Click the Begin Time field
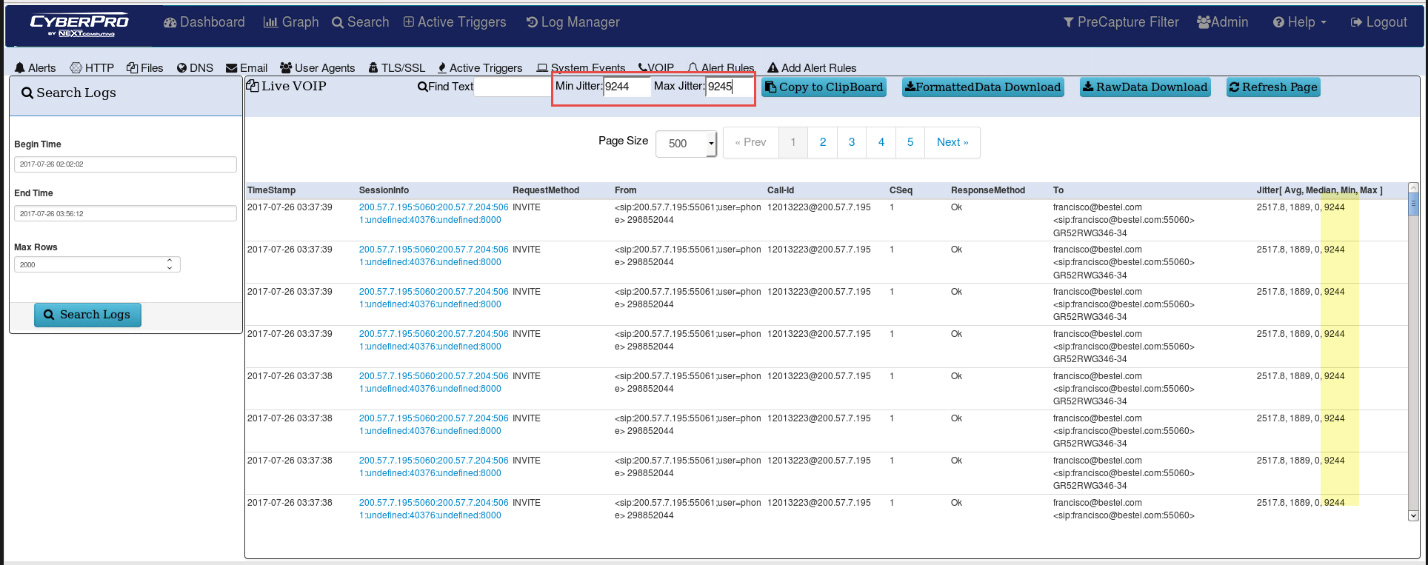Viewport: 1428px width, 565px height. (x=125, y=164)
